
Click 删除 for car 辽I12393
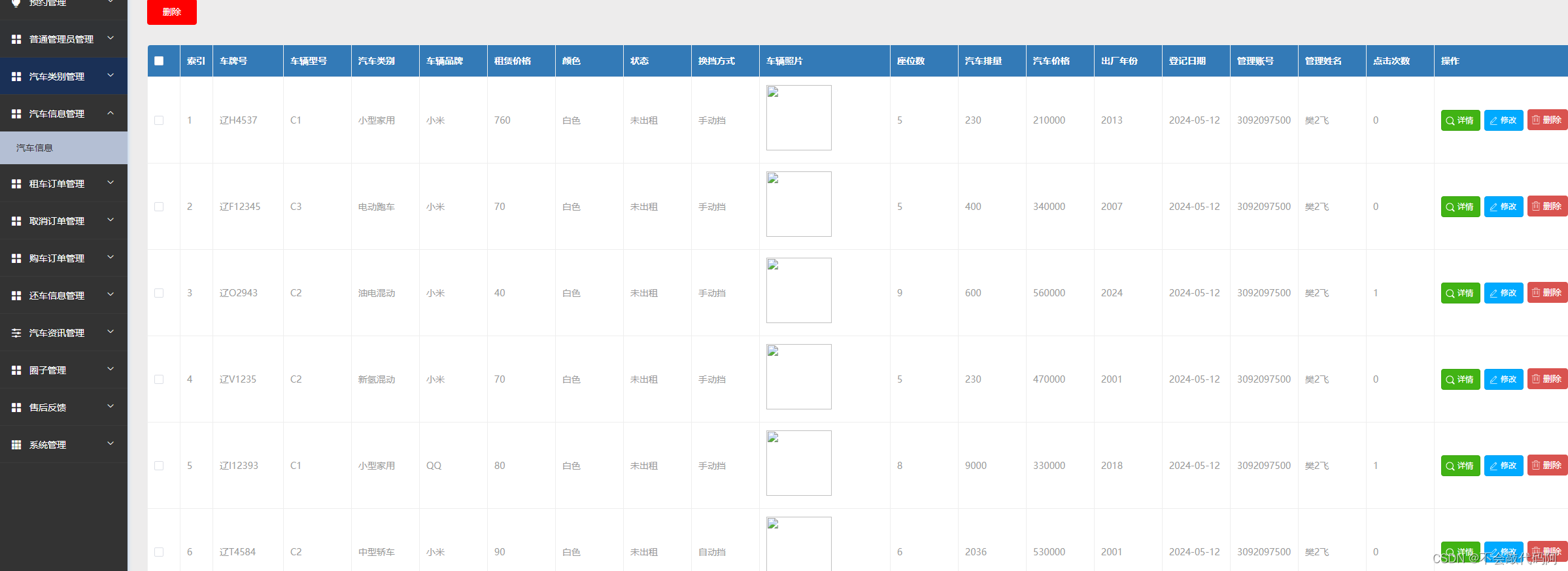(1547, 466)
